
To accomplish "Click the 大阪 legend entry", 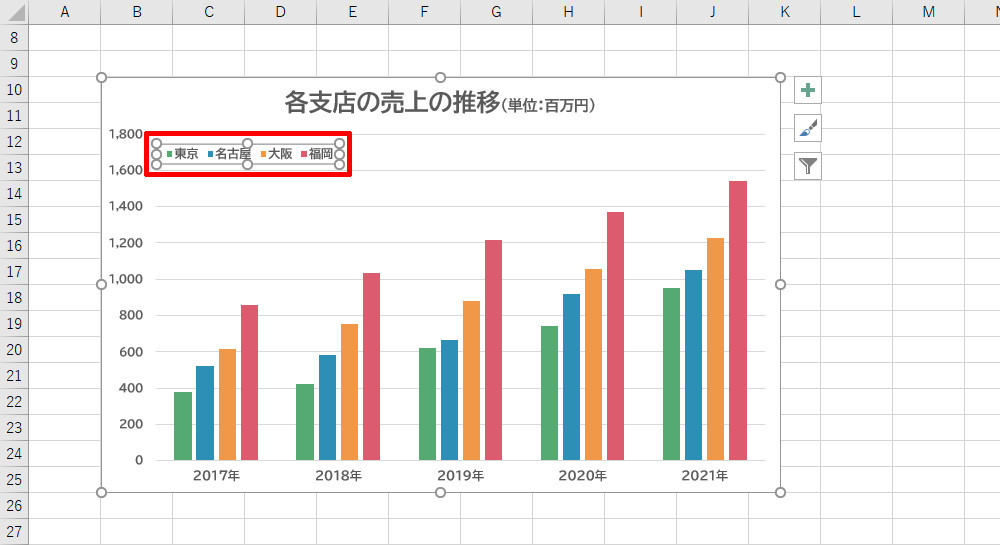I will 276,154.
